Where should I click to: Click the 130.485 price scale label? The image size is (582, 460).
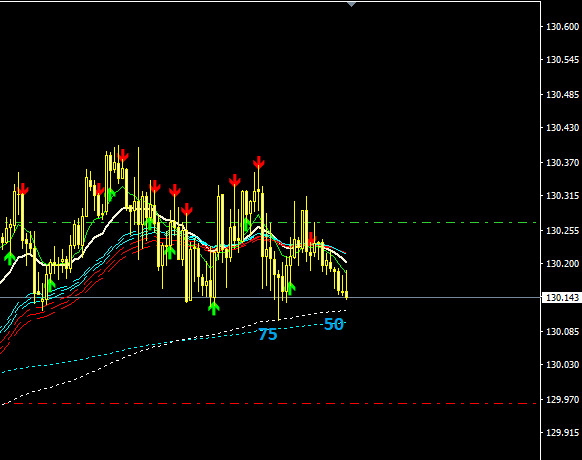tap(562, 95)
